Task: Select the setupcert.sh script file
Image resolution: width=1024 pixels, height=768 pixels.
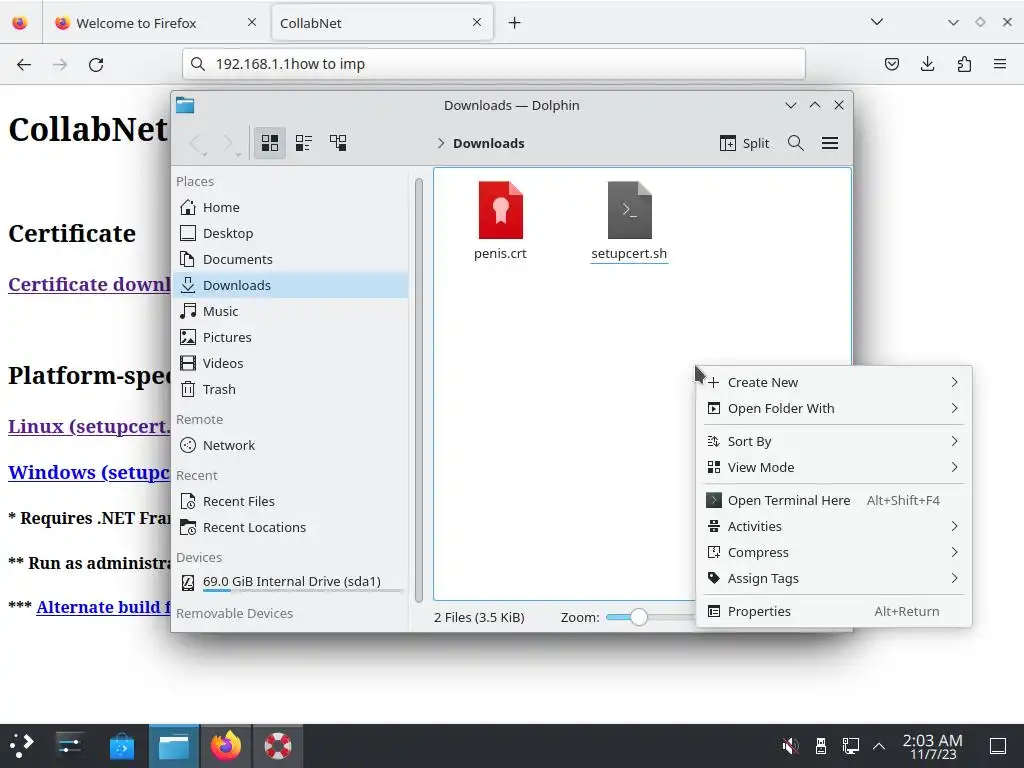Action: coord(629,221)
